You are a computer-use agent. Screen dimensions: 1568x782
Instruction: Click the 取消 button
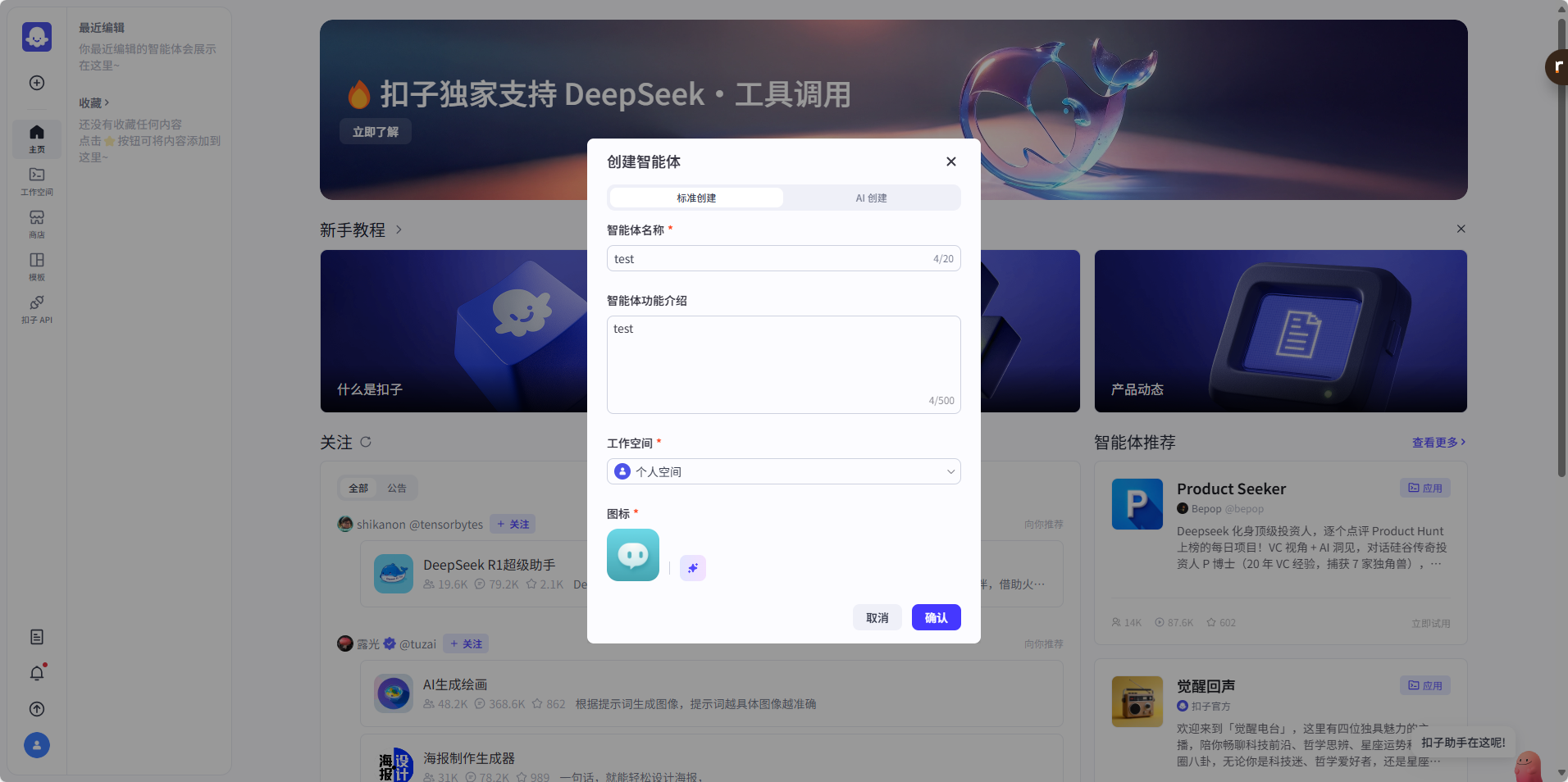tap(877, 617)
